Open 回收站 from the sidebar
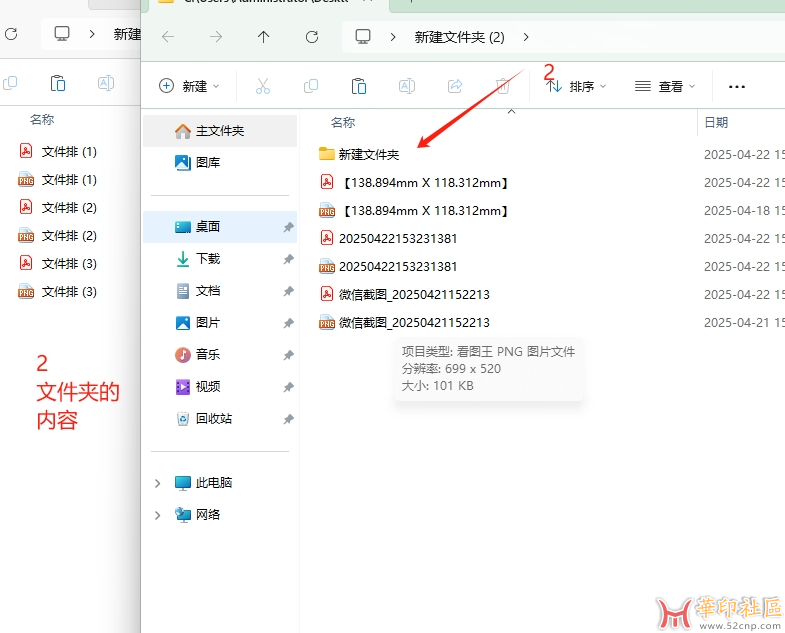Screen dimensions: 785x633 pyautogui.click(x=213, y=419)
